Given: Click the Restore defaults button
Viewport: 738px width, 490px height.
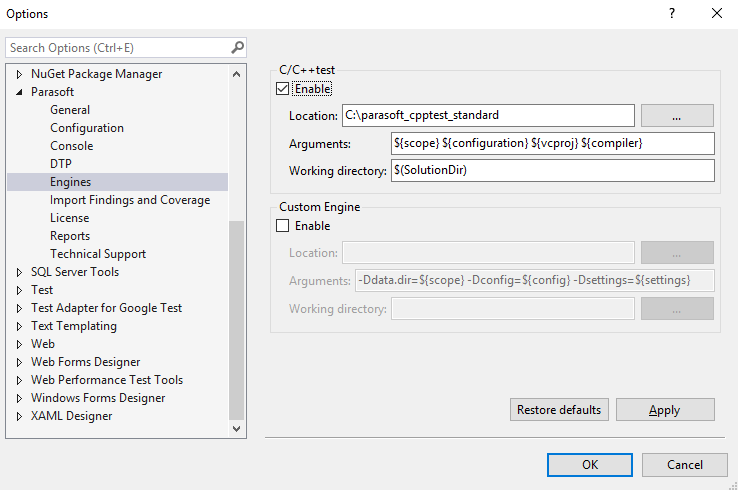Looking at the screenshot, I should 559,410.
